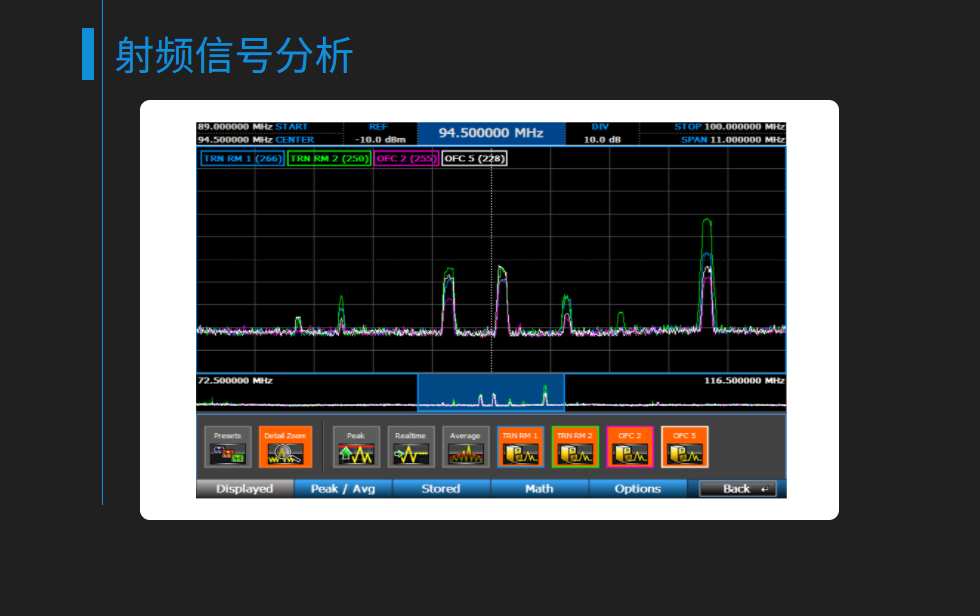The image size is (980, 616).
Task: Open the Peak / Avg tab
Action: (x=343, y=489)
